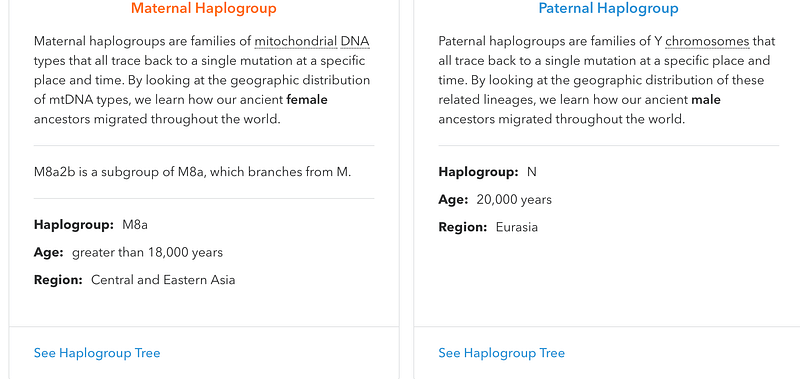Image resolution: width=800 pixels, height=379 pixels.
Task: Click the M8a2b subgroup sentence
Action: 192,172
